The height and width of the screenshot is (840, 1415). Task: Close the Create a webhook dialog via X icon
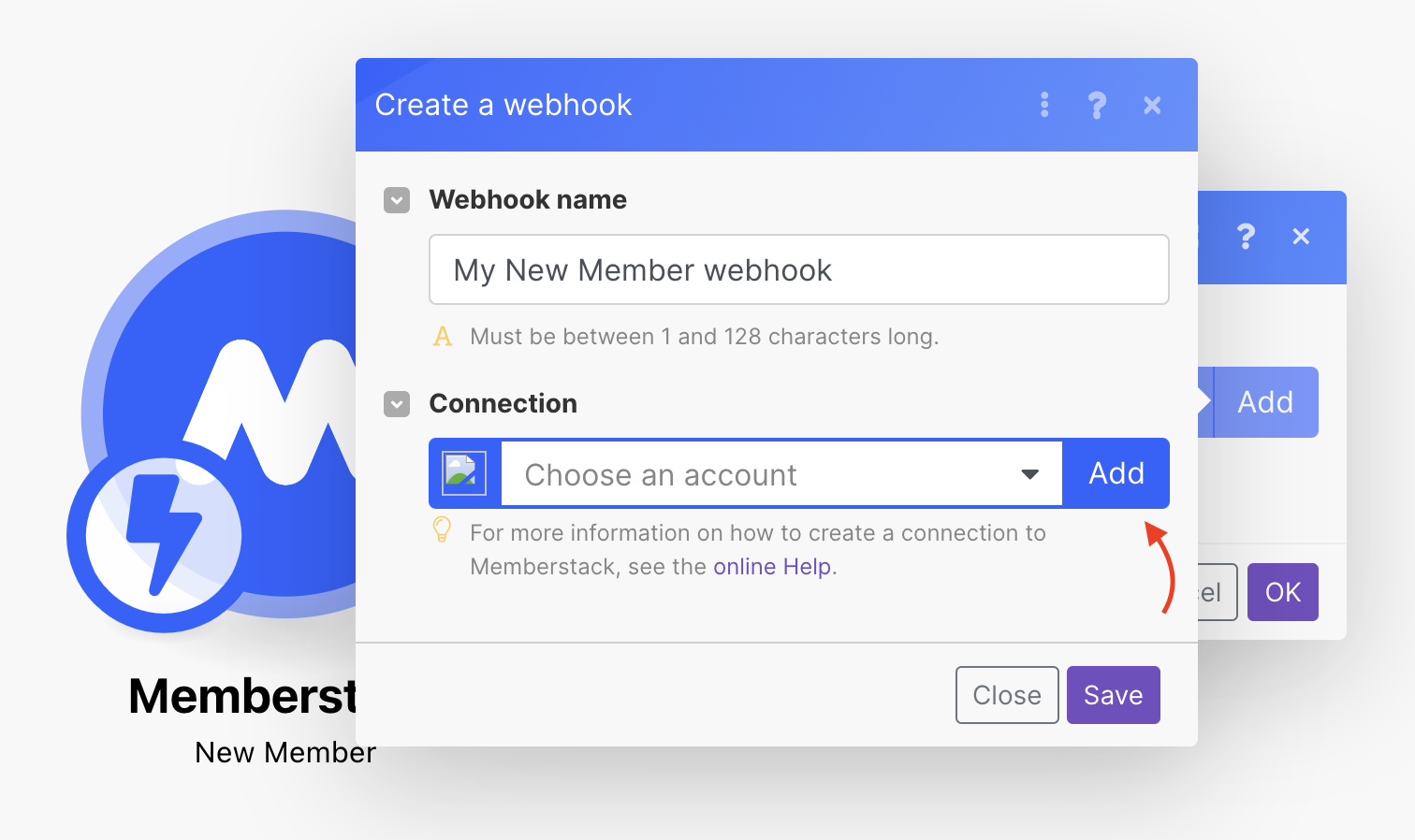tap(1152, 105)
